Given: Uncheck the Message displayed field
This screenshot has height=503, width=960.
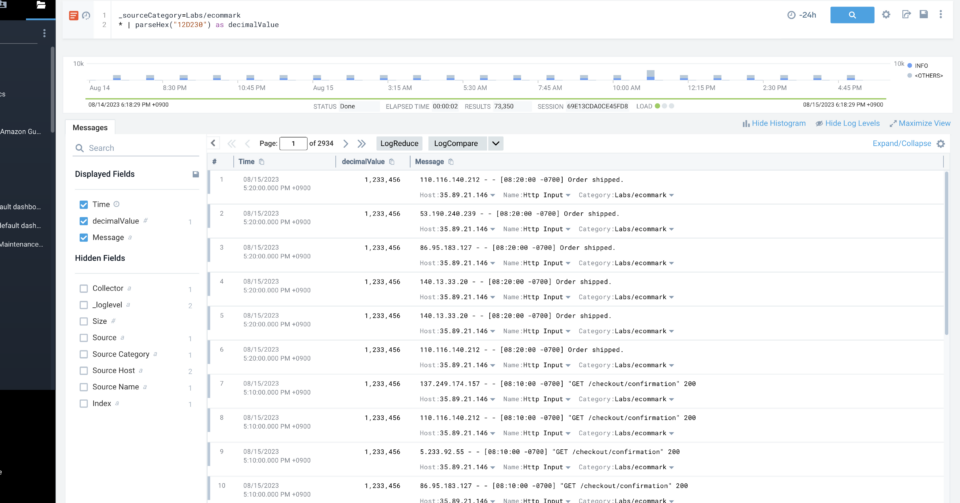Looking at the screenshot, I should pyautogui.click(x=84, y=237).
